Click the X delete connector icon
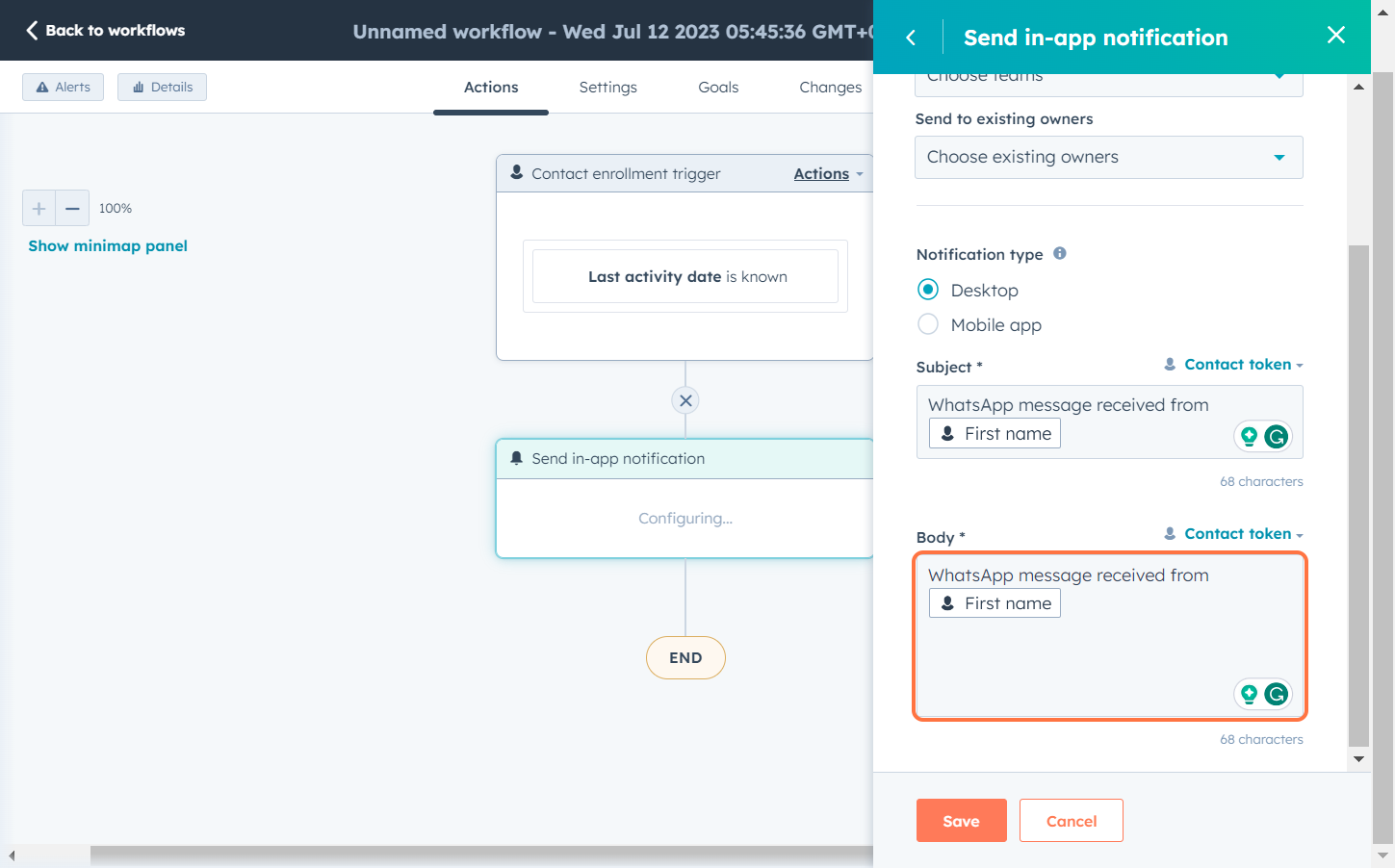 pos(685,400)
